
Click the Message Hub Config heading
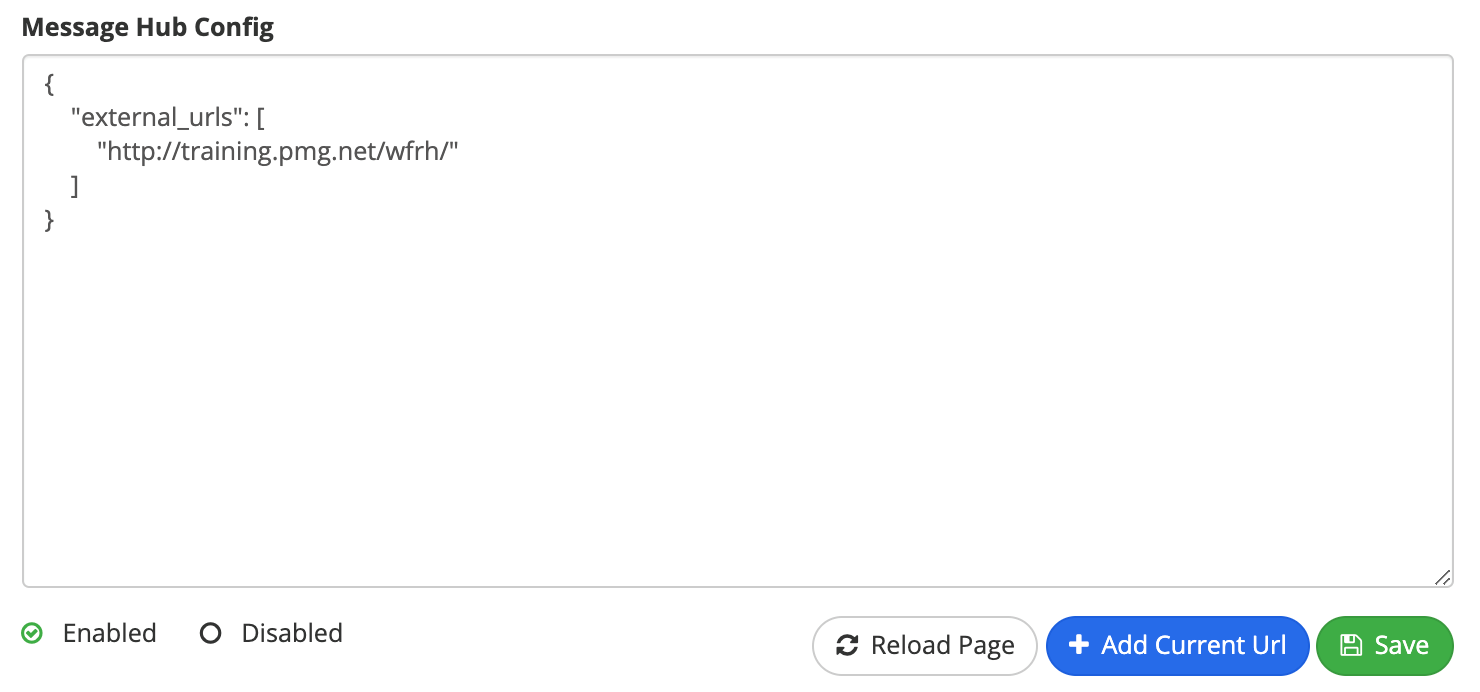pyautogui.click(x=147, y=27)
